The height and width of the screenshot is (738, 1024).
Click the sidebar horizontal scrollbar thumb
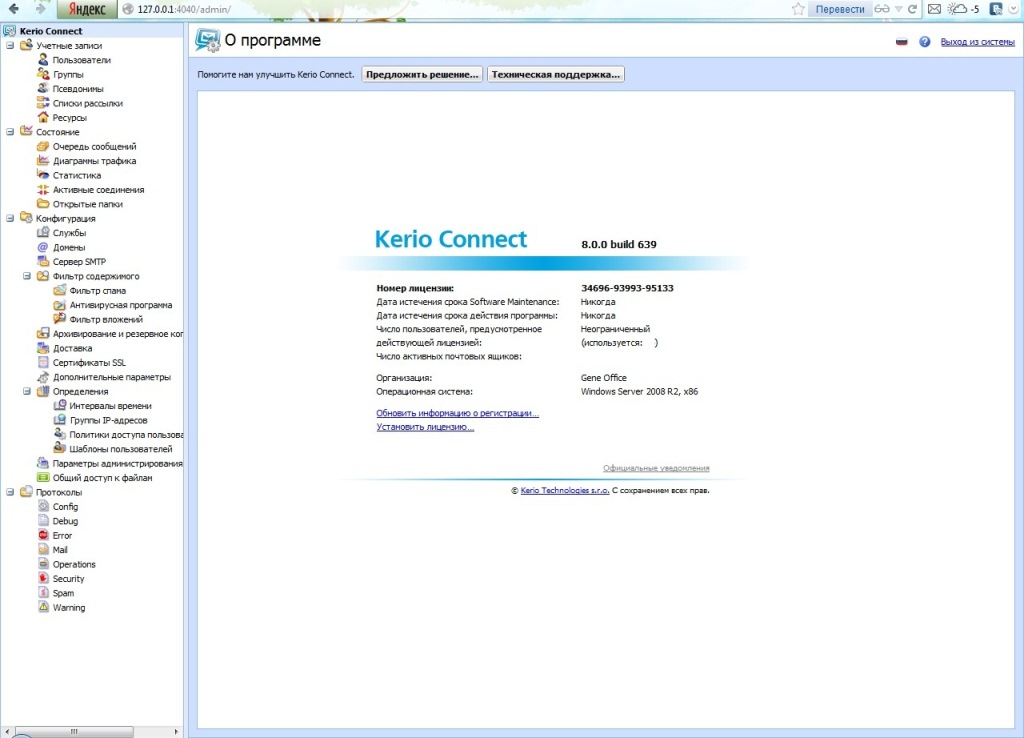[x=74, y=731]
